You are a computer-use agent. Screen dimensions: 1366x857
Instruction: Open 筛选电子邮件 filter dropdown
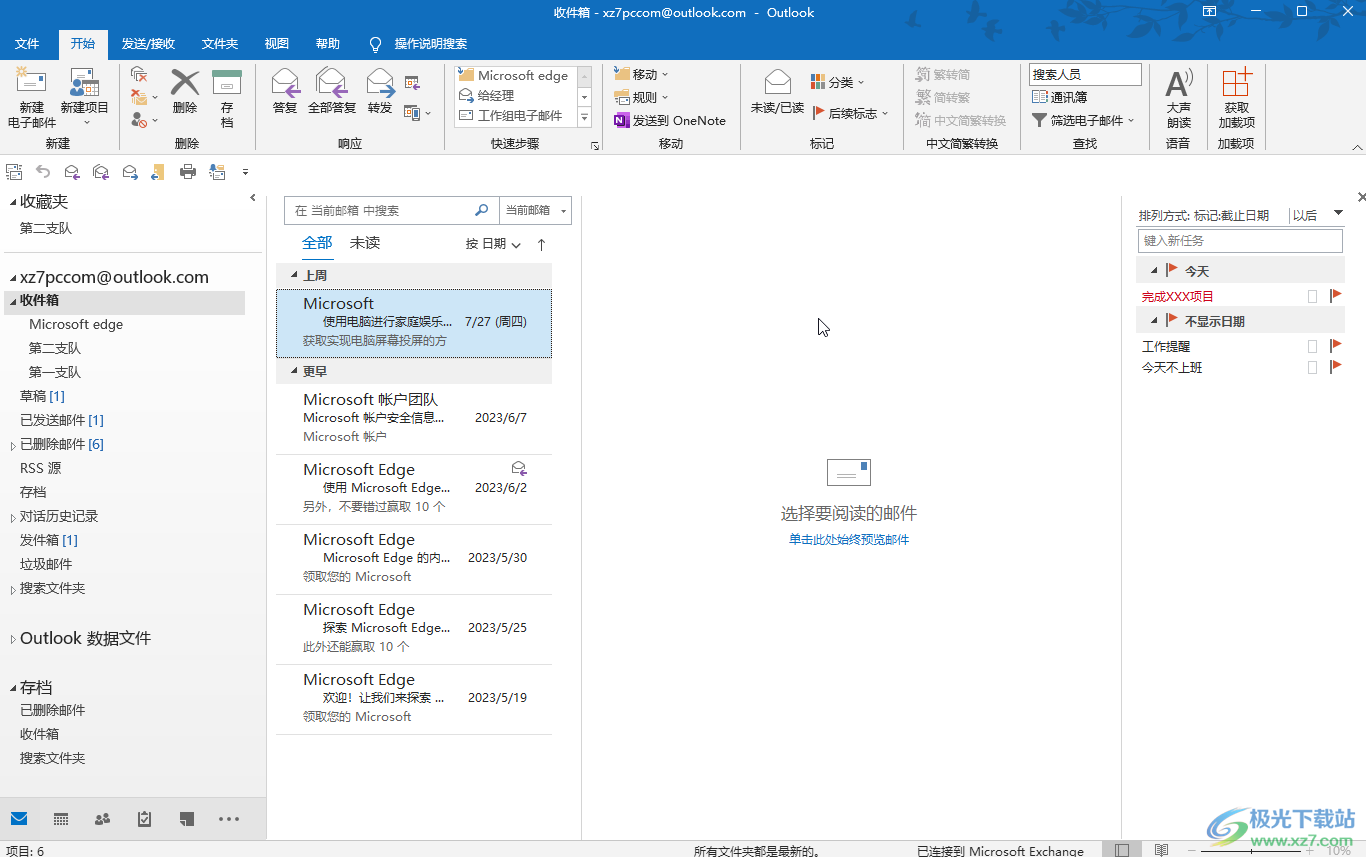click(x=1084, y=120)
